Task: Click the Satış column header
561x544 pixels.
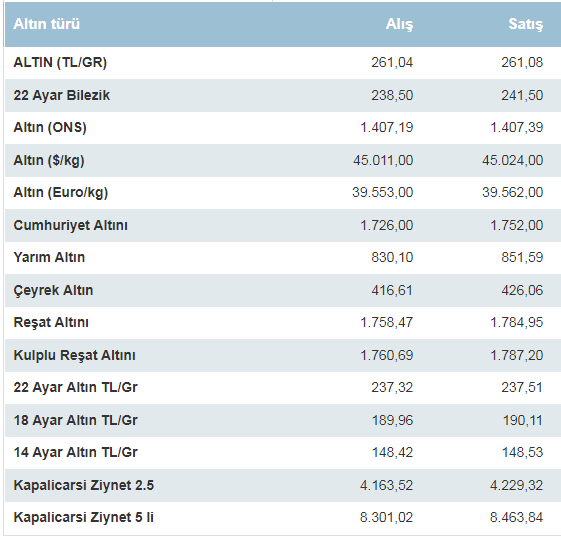Action: (526, 24)
